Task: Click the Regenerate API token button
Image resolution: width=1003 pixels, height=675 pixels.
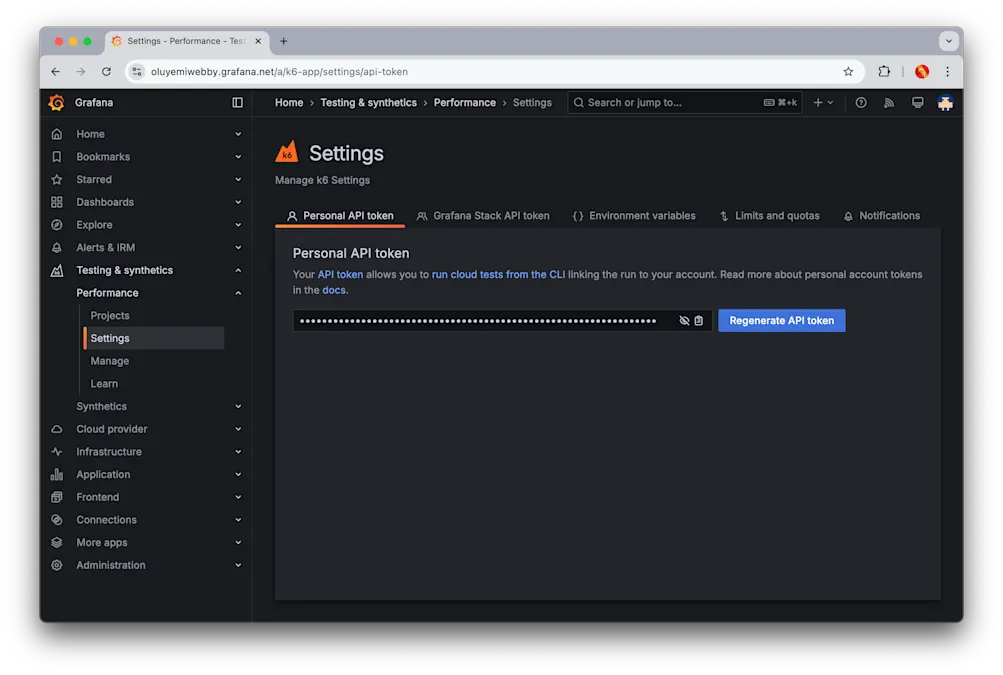Action: [x=780, y=320]
